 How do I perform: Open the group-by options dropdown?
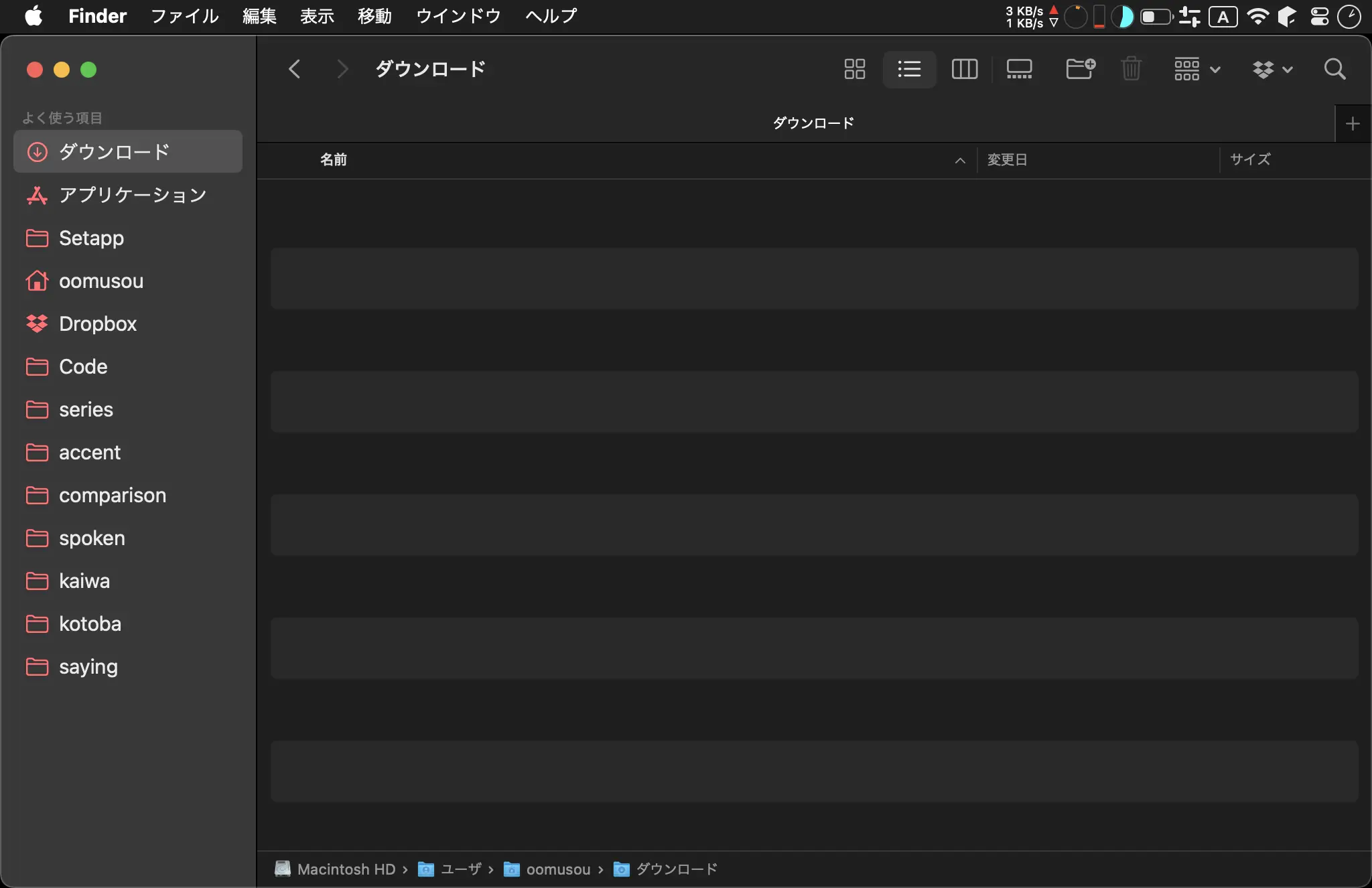[x=1197, y=69]
